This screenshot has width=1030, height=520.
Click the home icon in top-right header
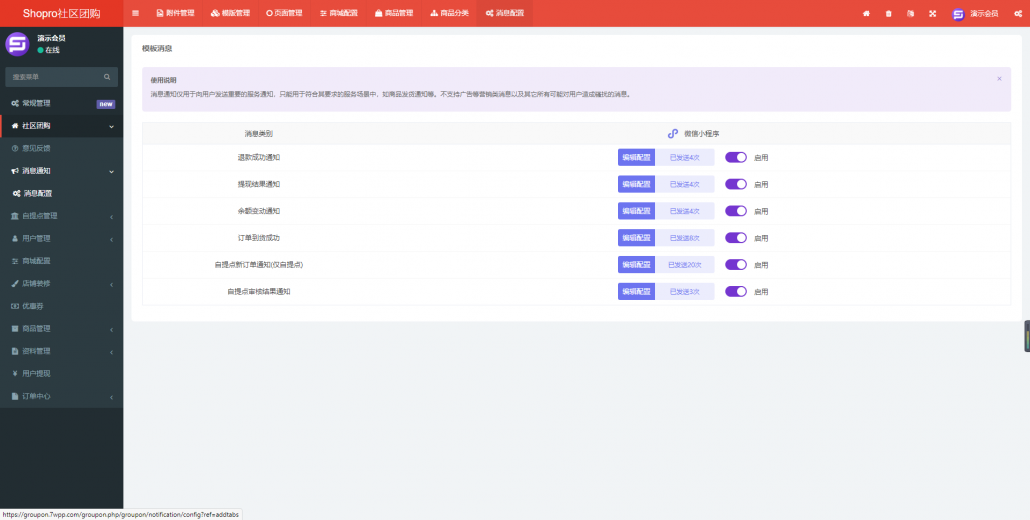[x=866, y=14]
